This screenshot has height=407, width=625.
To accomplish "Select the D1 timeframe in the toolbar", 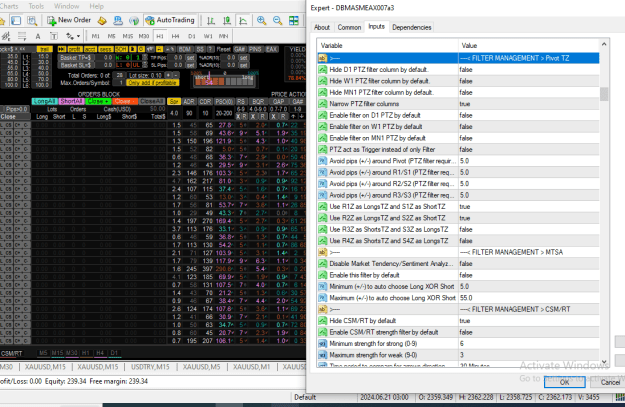I will (192, 36).
